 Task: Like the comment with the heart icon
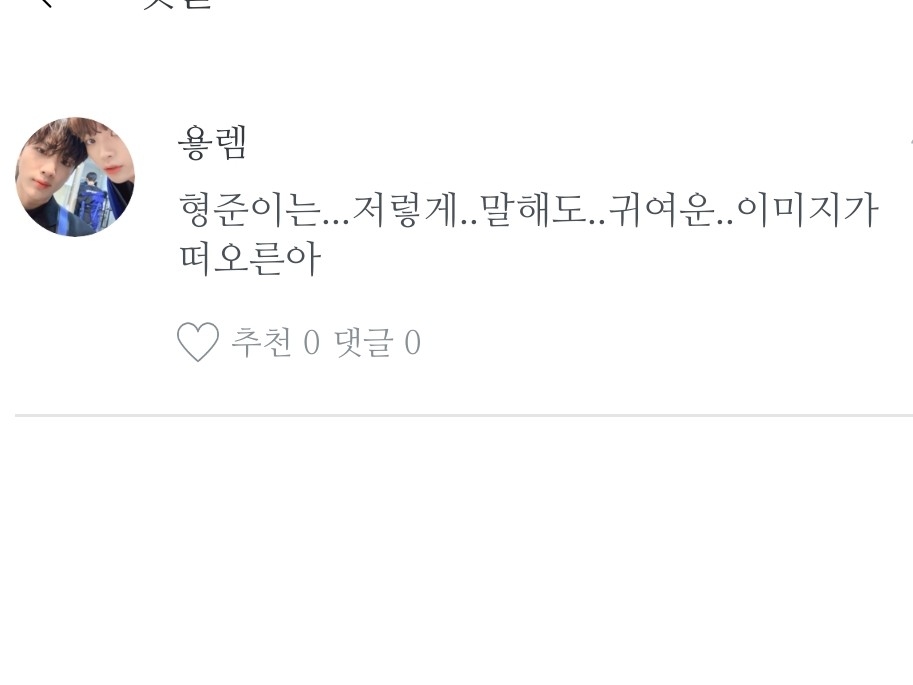pyautogui.click(x=198, y=341)
